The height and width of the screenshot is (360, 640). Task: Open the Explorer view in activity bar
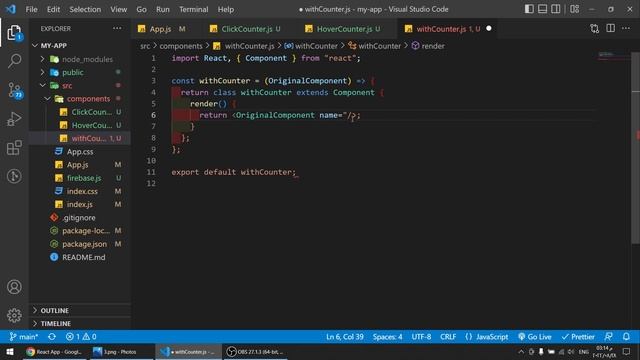(14, 33)
